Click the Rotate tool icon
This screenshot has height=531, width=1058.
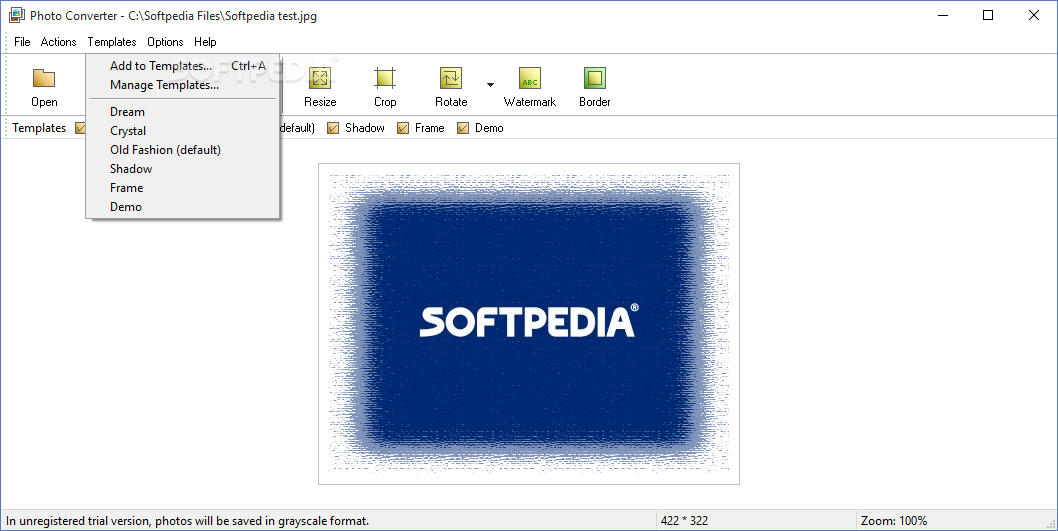[x=451, y=78]
